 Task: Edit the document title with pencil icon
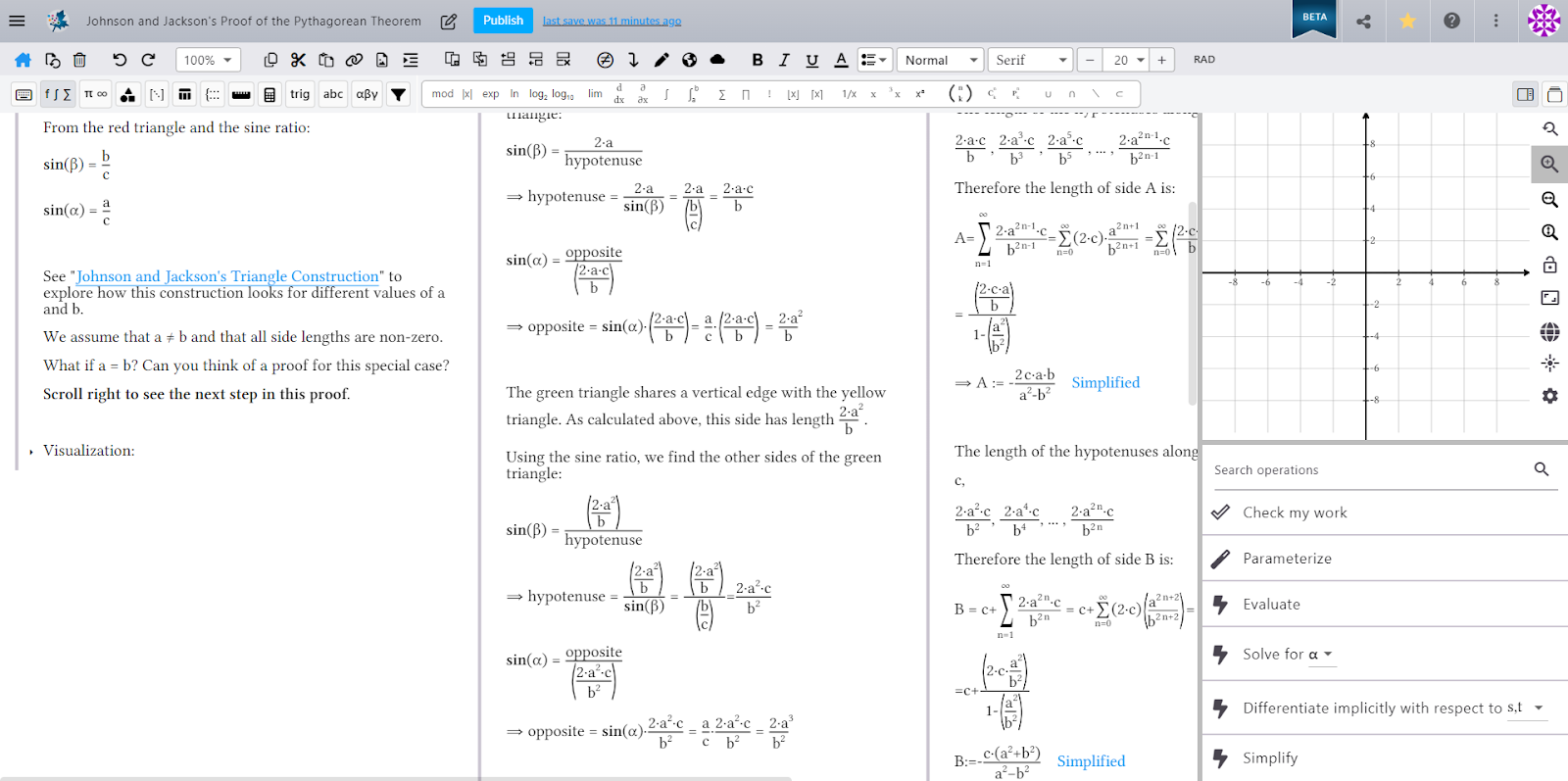tap(449, 21)
